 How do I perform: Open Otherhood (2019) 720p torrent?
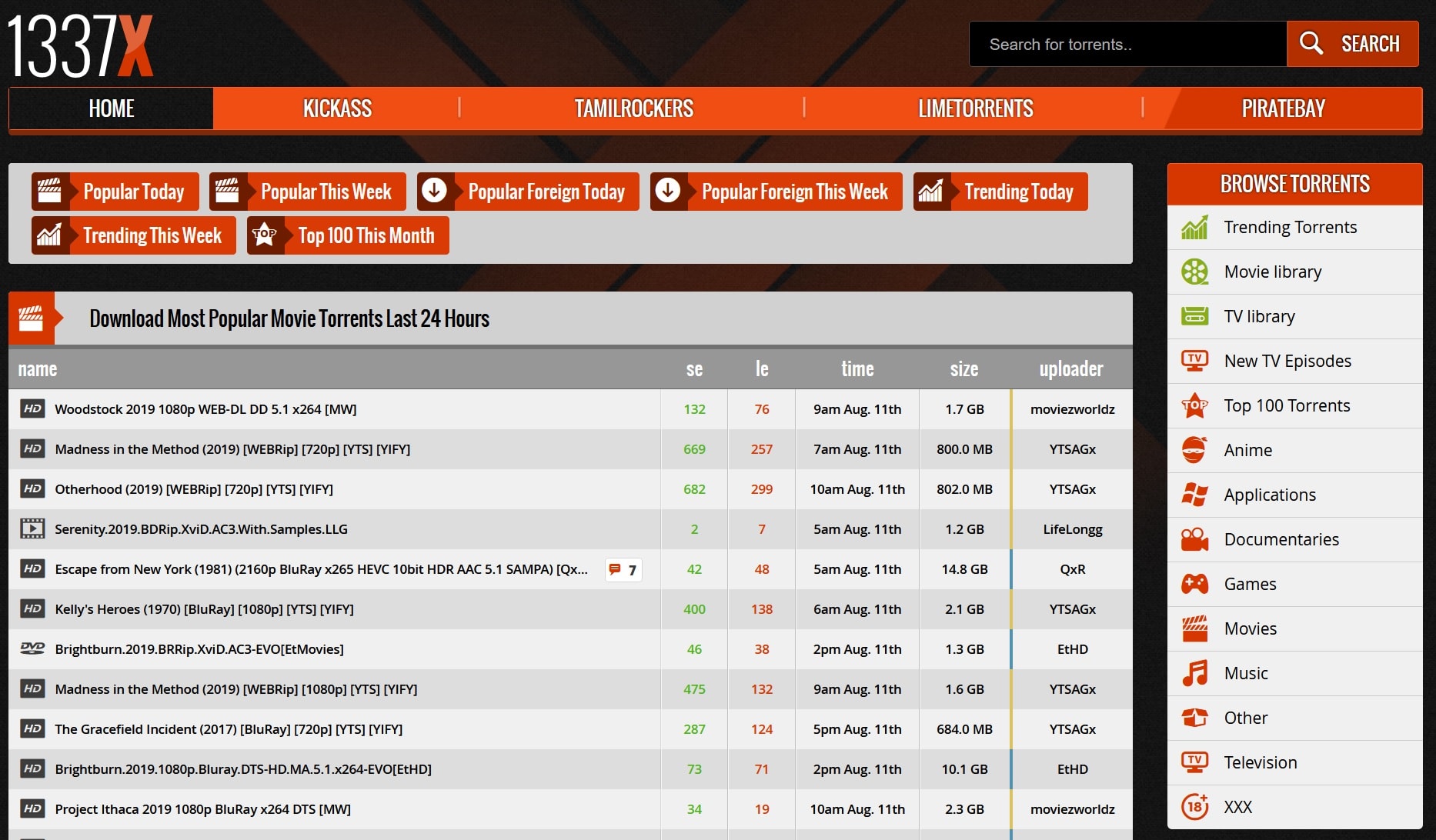click(194, 489)
